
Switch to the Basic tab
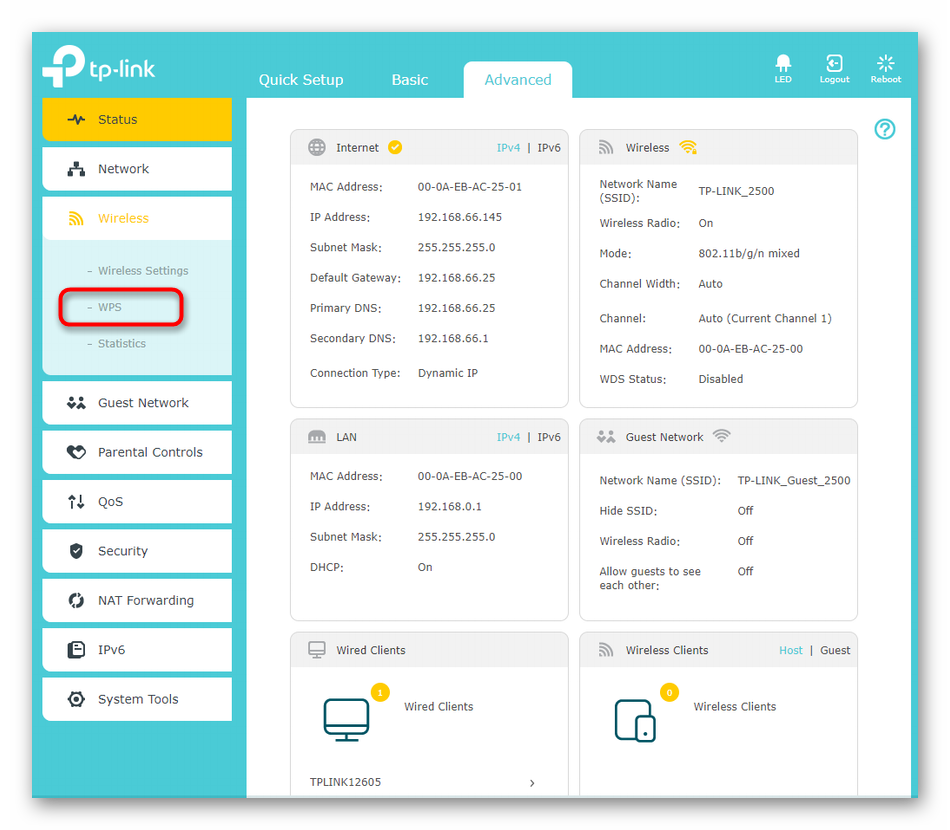409,80
